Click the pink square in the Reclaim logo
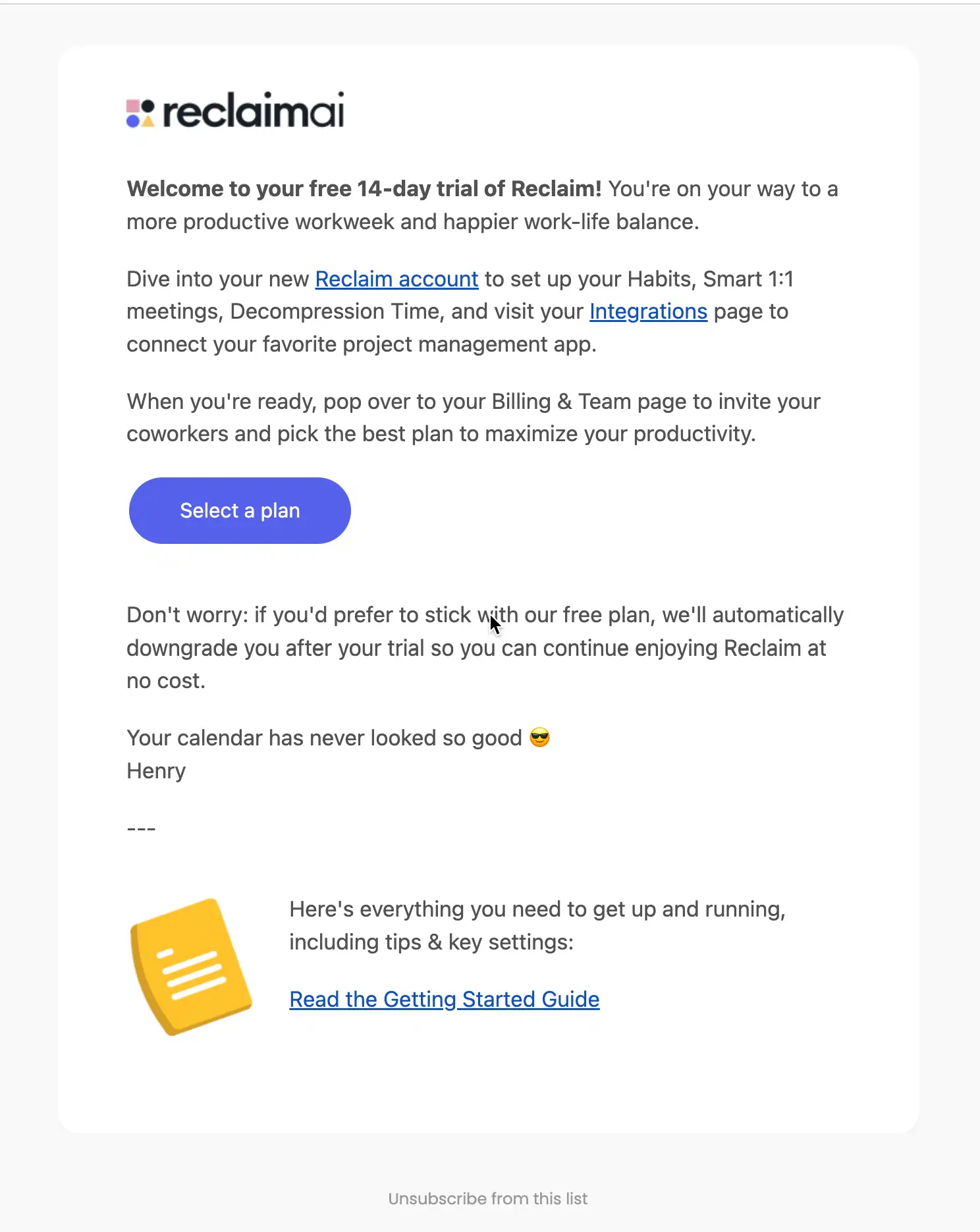This screenshot has height=1232, width=980. (134, 107)
